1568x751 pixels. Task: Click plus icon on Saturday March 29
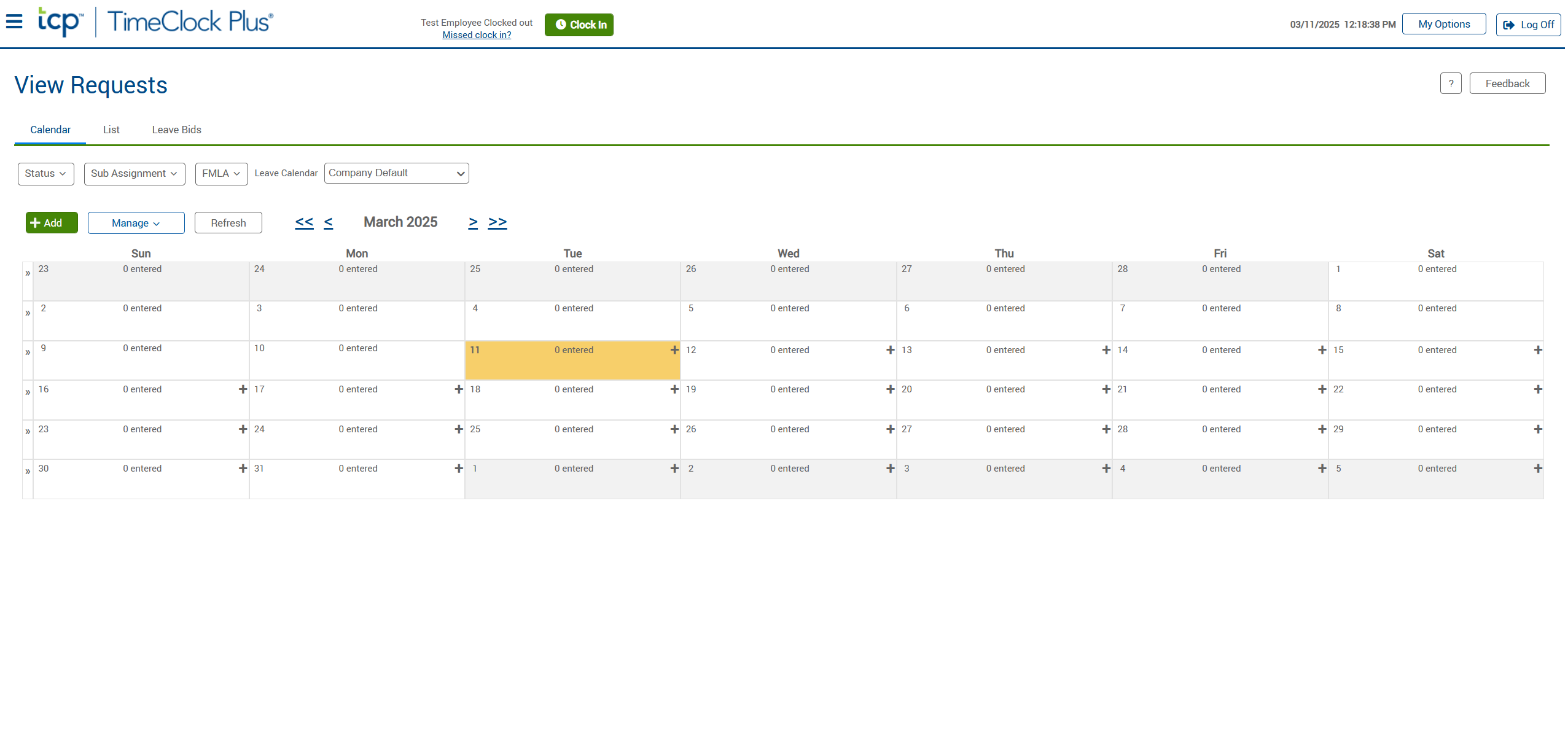point(1537,429)
